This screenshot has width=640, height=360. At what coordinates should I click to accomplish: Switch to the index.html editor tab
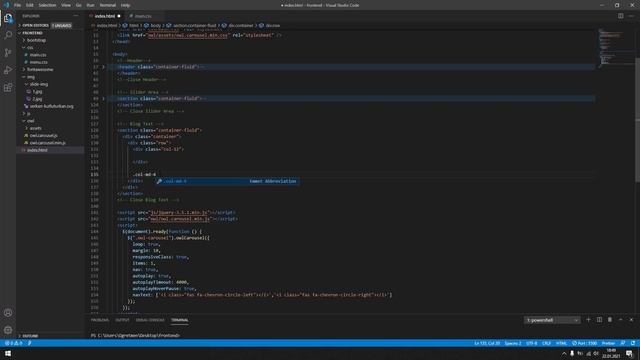tap(105, 16)
